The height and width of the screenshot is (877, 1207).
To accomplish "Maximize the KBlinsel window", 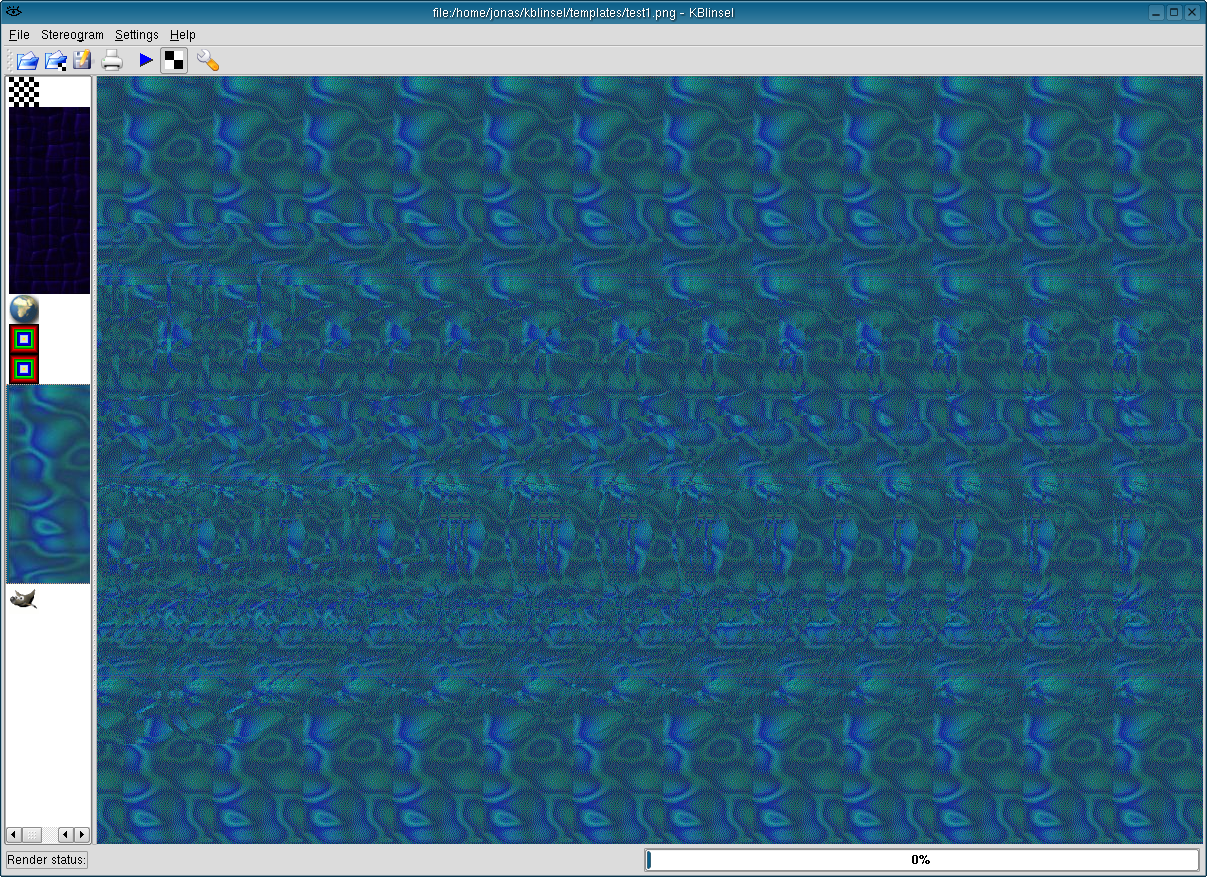I will click(1175, 12).
